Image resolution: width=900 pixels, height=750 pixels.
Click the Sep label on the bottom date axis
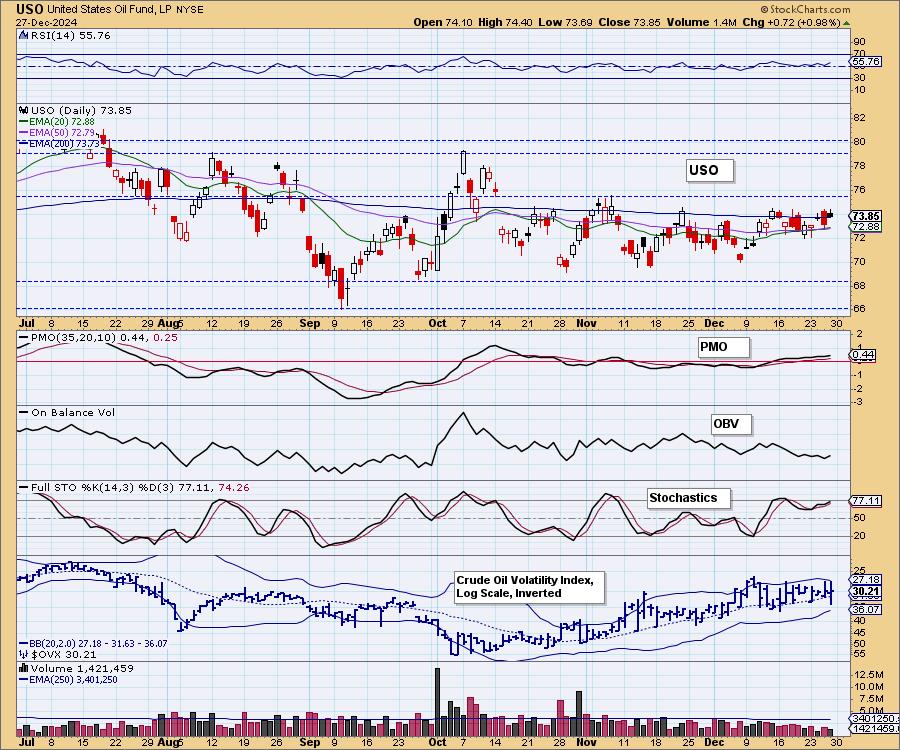click(x=310, y=742)
